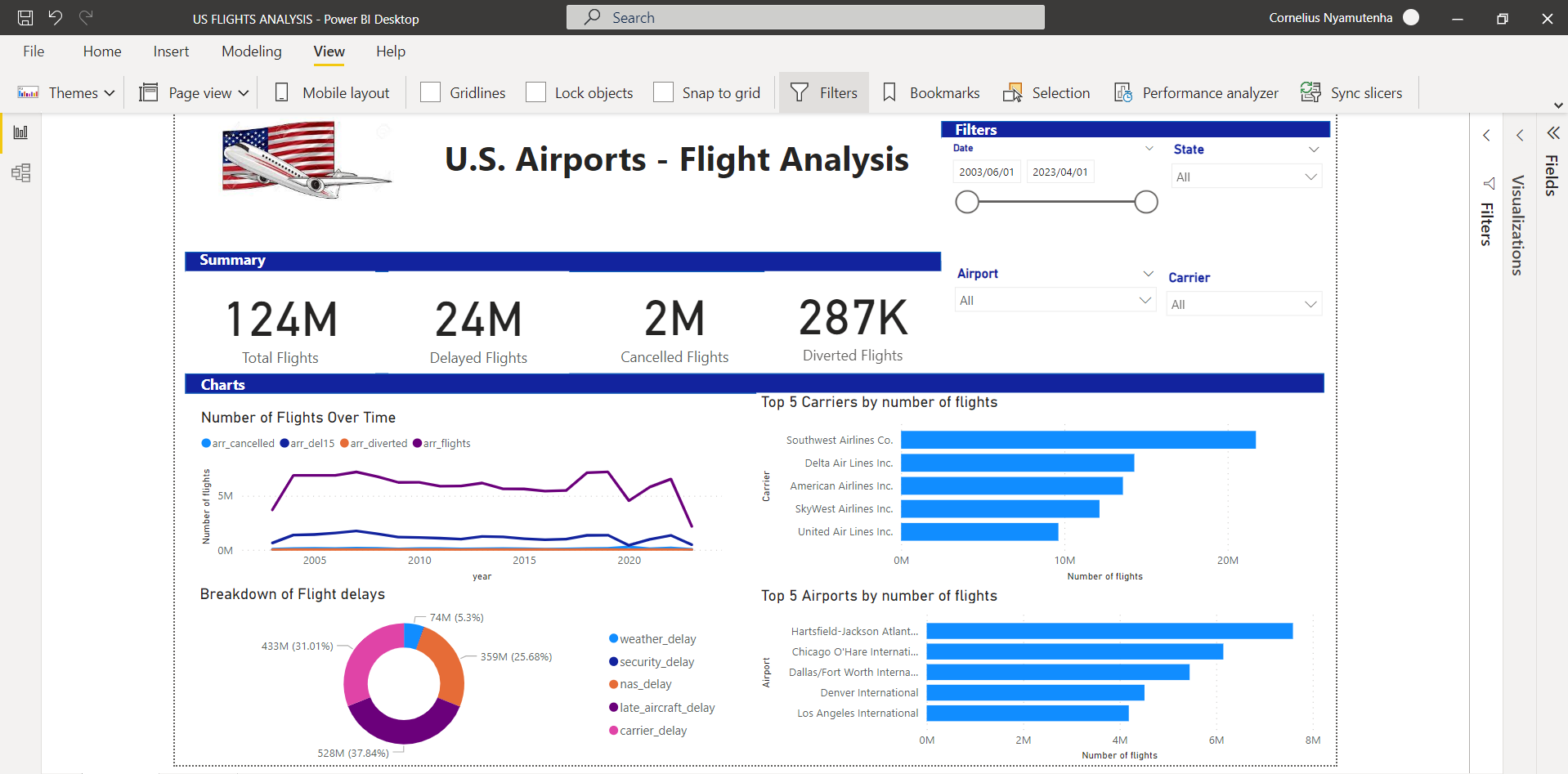This screenshot has width=1568, height=774.
Task: Click the Filters ribbon button
Action: click(823, 92)
